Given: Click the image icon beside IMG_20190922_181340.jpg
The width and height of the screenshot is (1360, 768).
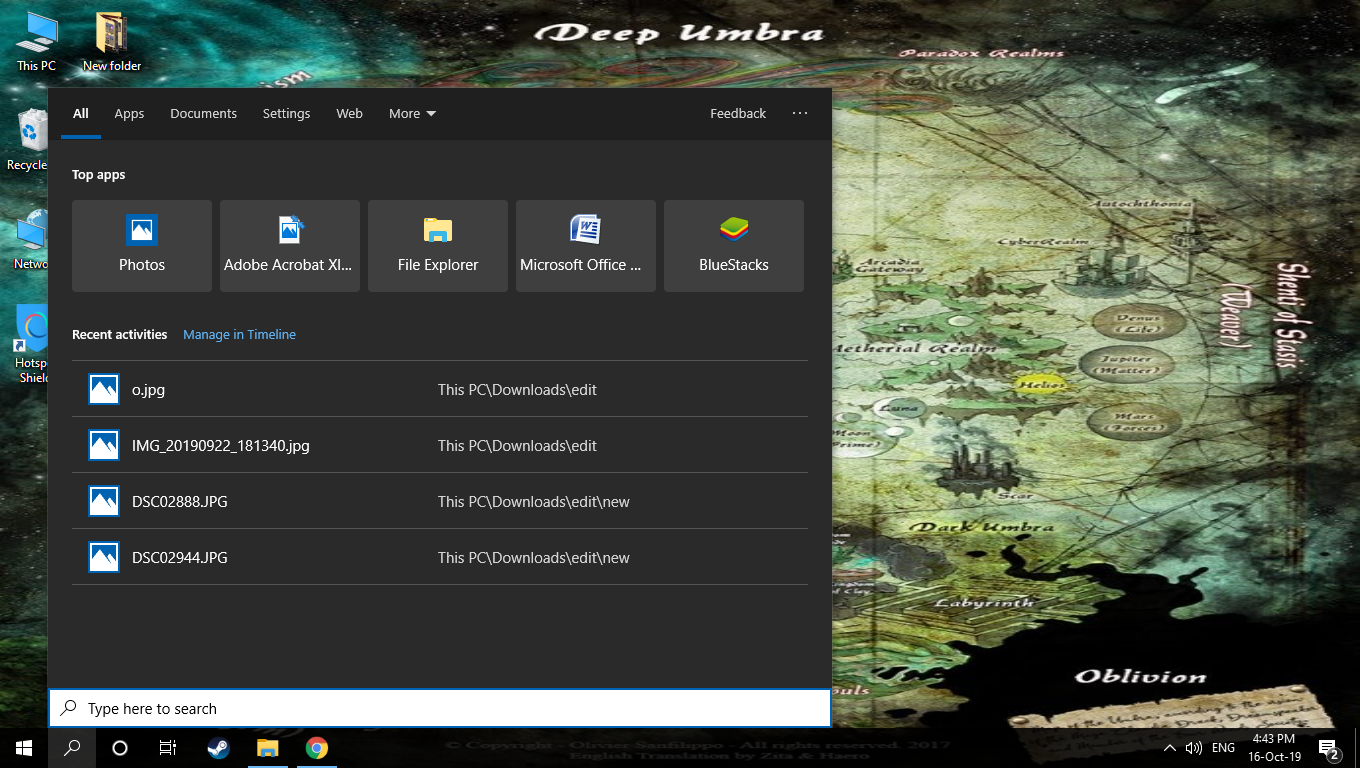Looking at the screenshot, I should tap(104, 445).
